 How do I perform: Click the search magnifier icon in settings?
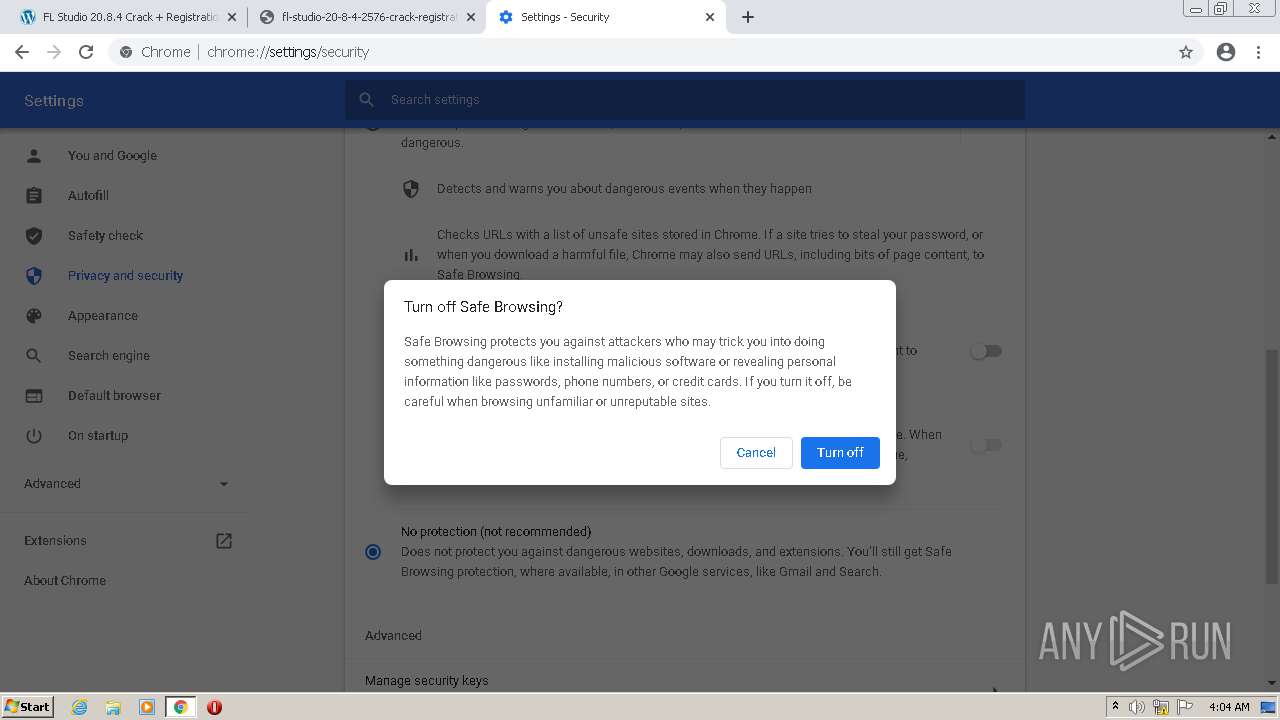[x=367, y=100]
